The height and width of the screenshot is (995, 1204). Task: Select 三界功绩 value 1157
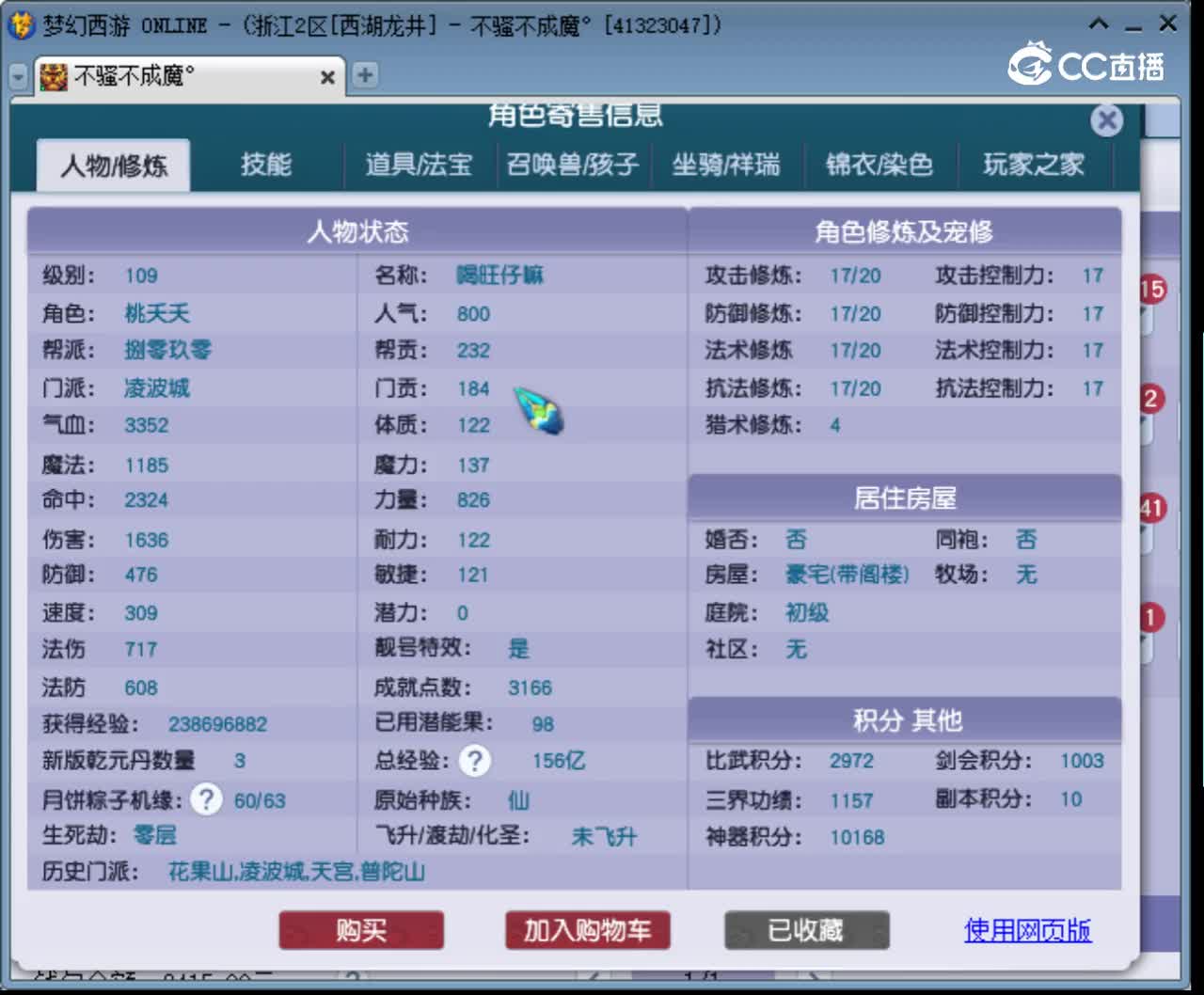click(851, 800)
